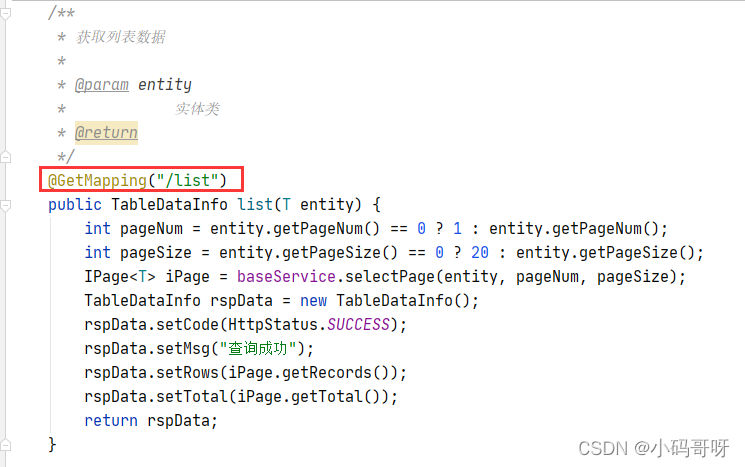The width and height of the screenshot is (745, 467).
Task: Click the setRows method call
Action: point(187,372)
